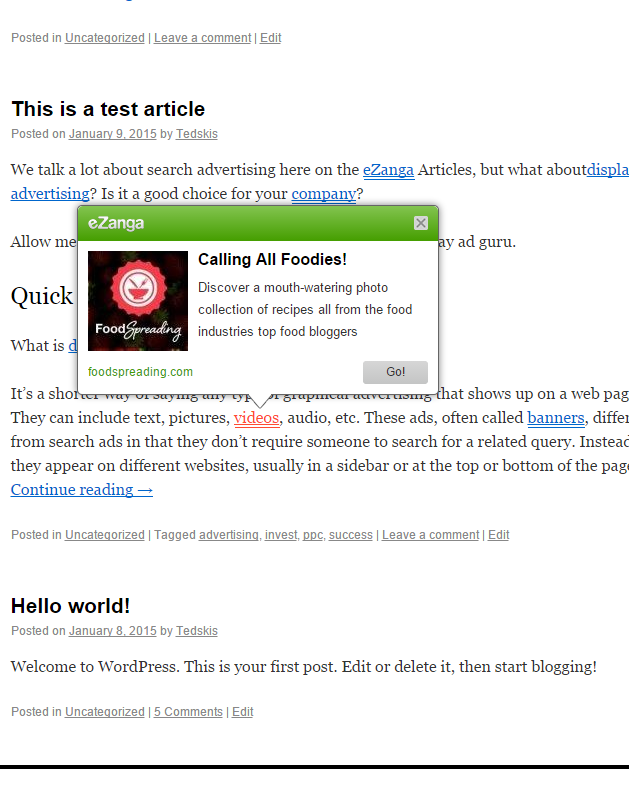Viewport: 629px width, 798px height.
Task: Close the eZanga ad popup
Action: tap(420, 223)
